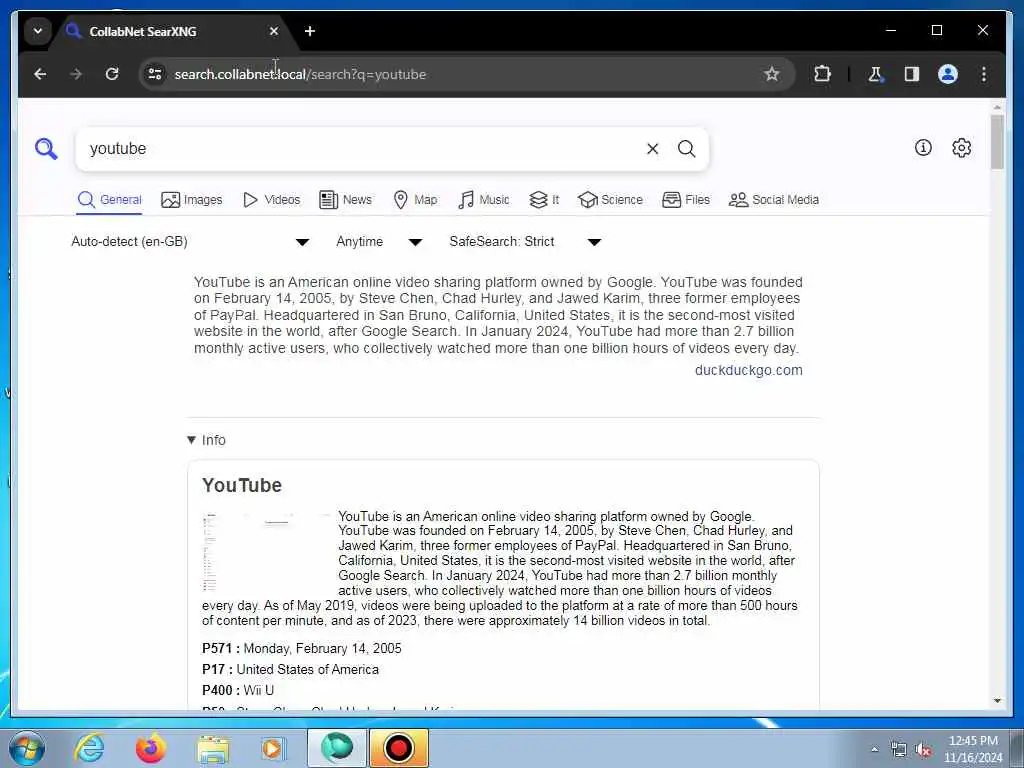Viewport: 1024px width, 768px height.
Task: Click the P400 Wii U row
Action: (x=238, y=690)
